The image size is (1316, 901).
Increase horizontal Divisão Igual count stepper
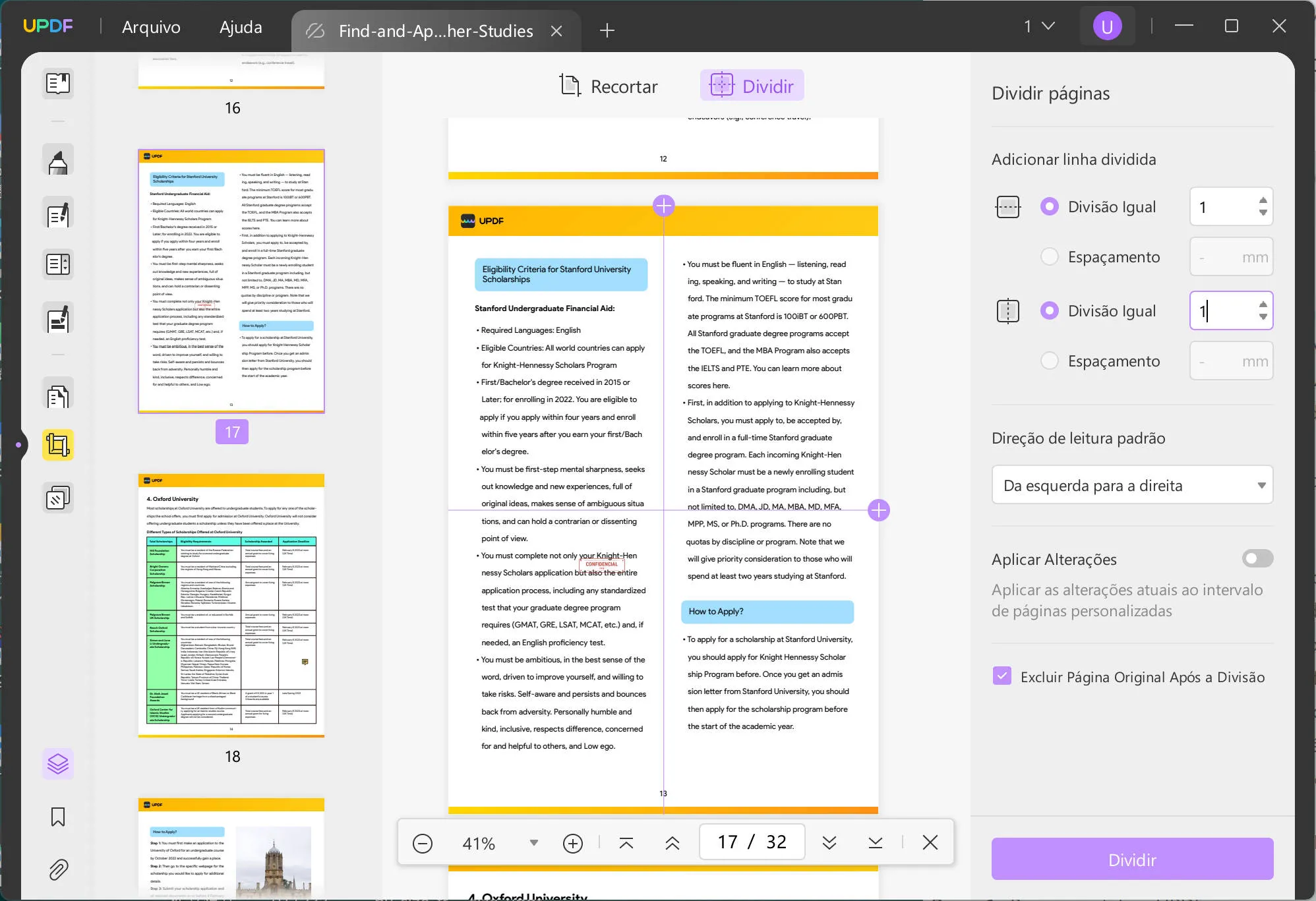[1263, 200]
